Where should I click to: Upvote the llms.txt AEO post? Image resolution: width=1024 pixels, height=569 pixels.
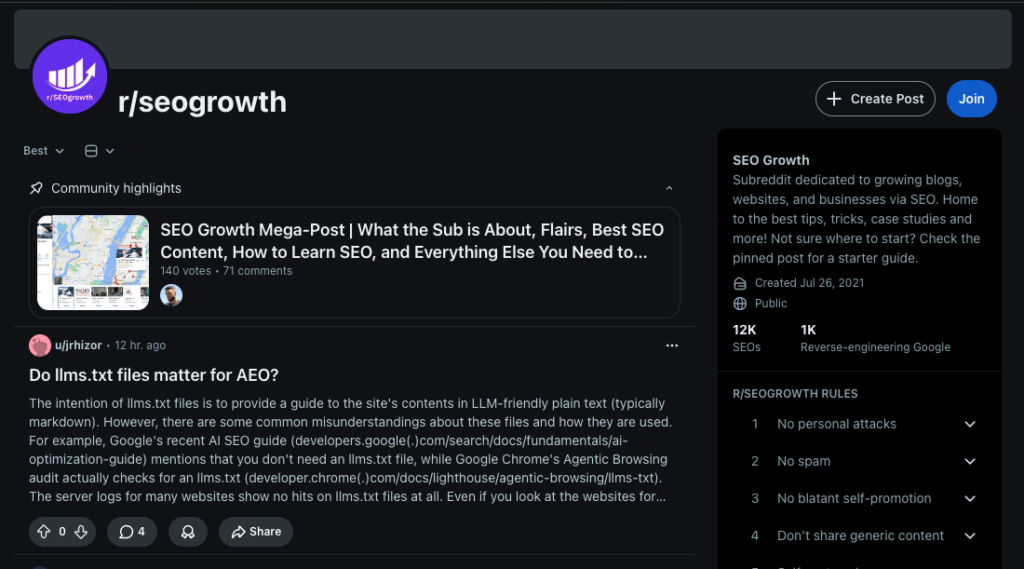coord(44,532)
